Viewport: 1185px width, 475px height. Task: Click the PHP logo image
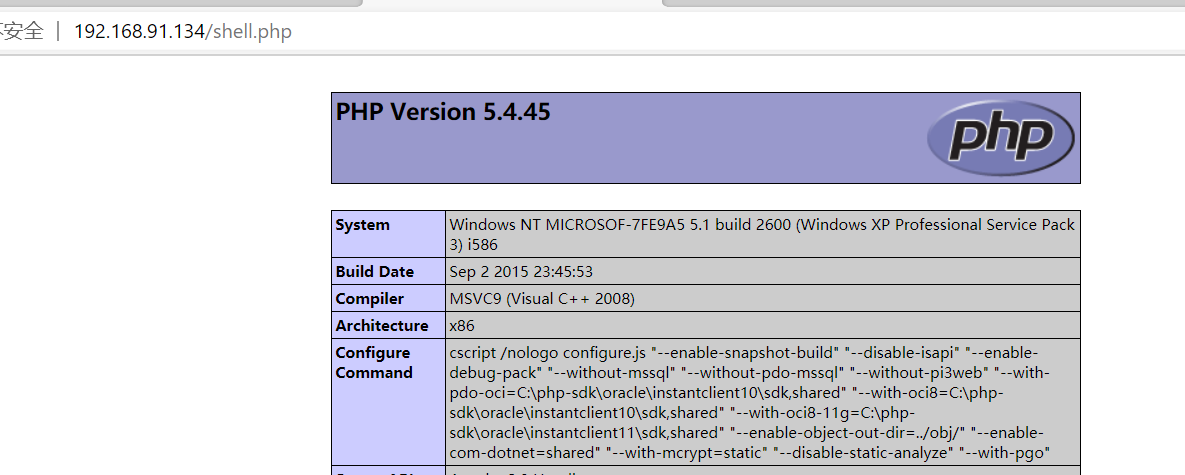coord(1001,138)
